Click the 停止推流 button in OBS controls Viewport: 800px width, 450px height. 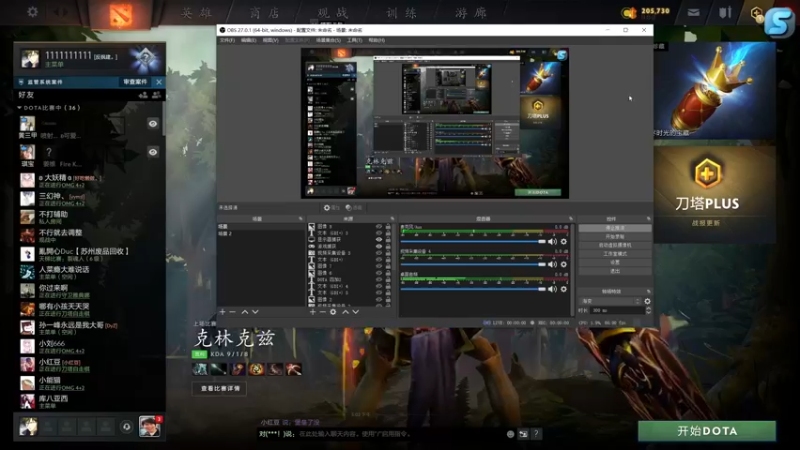tap(615, 228)
